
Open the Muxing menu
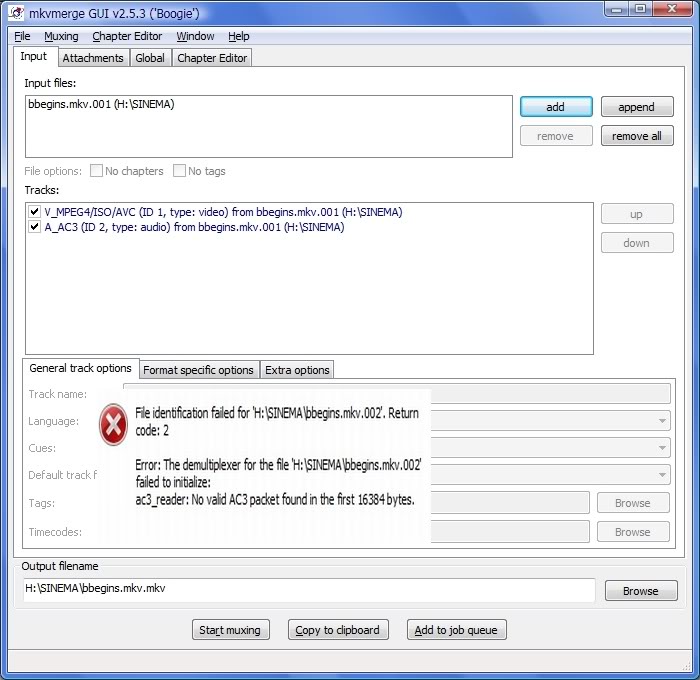point(61,36)
